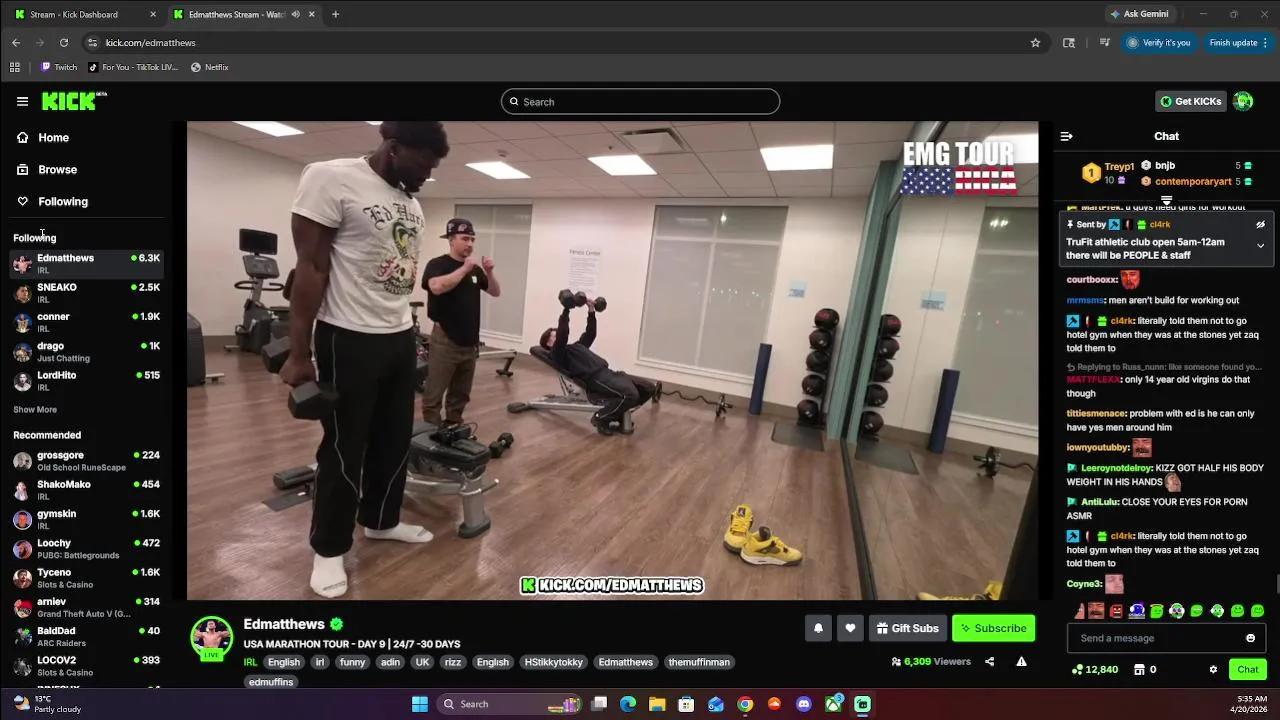
Task: Open the channel points 12,840 balance
Action: (1094, 669)
